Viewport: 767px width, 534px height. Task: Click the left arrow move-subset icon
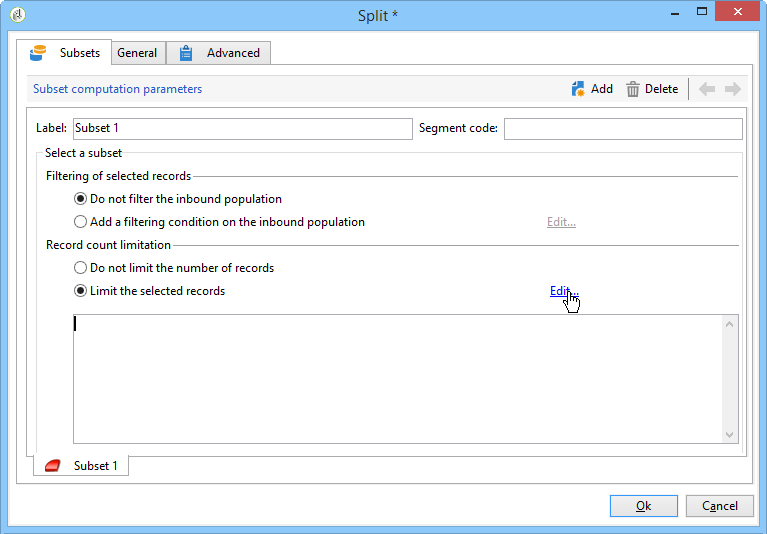click(x=707, y=89)
